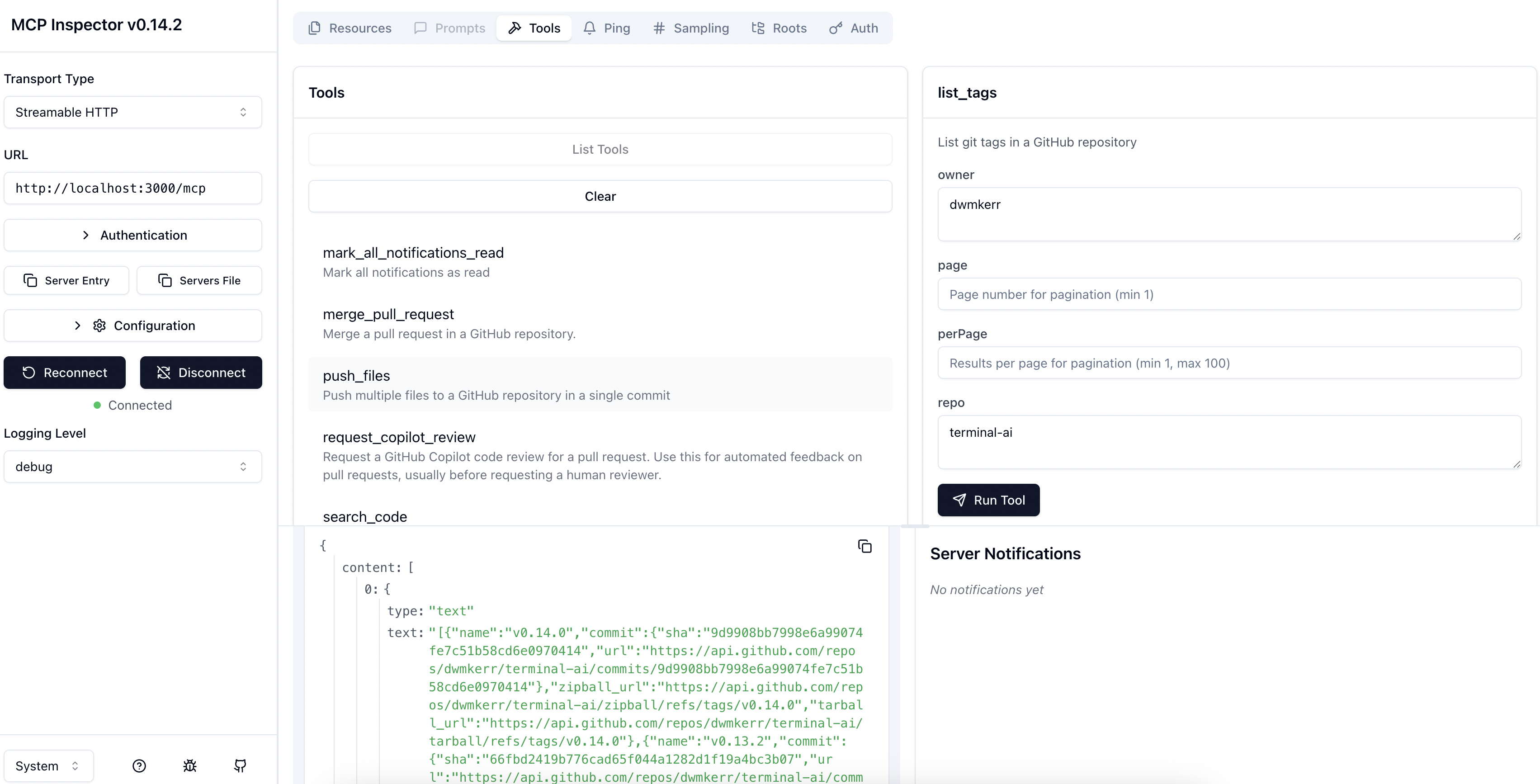The image size is (1540, 784).
Task: Click the "No notifications yet" message
Action: (987, 590)
